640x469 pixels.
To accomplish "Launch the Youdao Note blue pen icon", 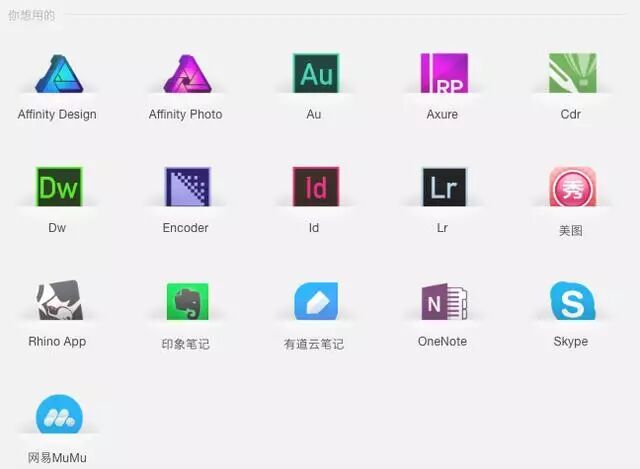I will click(x=316, y=301).
